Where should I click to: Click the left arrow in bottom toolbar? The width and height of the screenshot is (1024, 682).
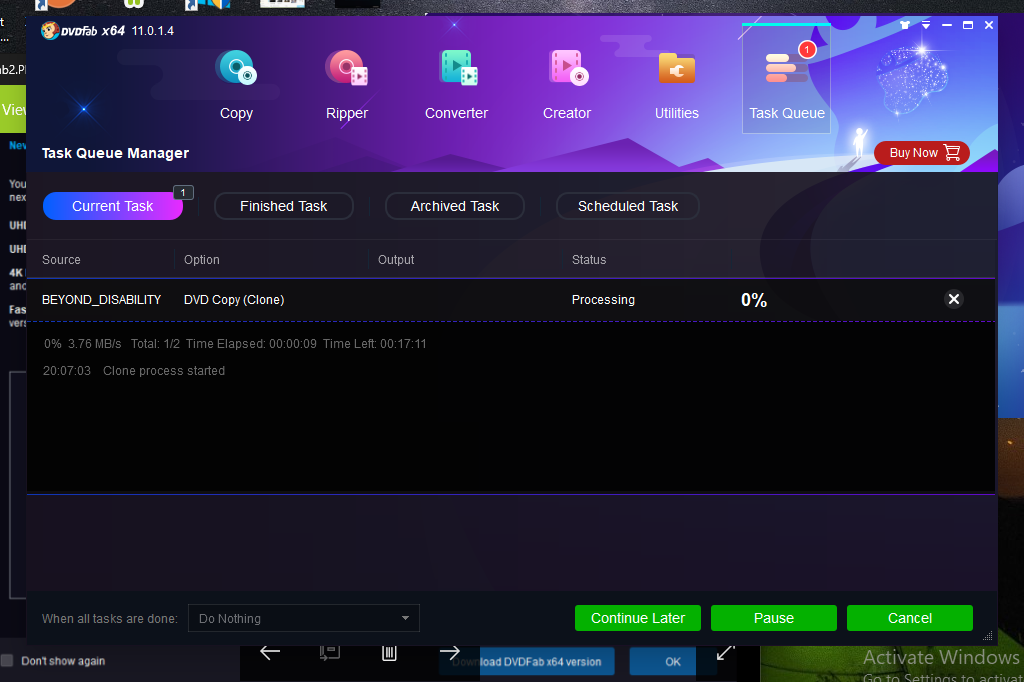[x=270, y=652]
